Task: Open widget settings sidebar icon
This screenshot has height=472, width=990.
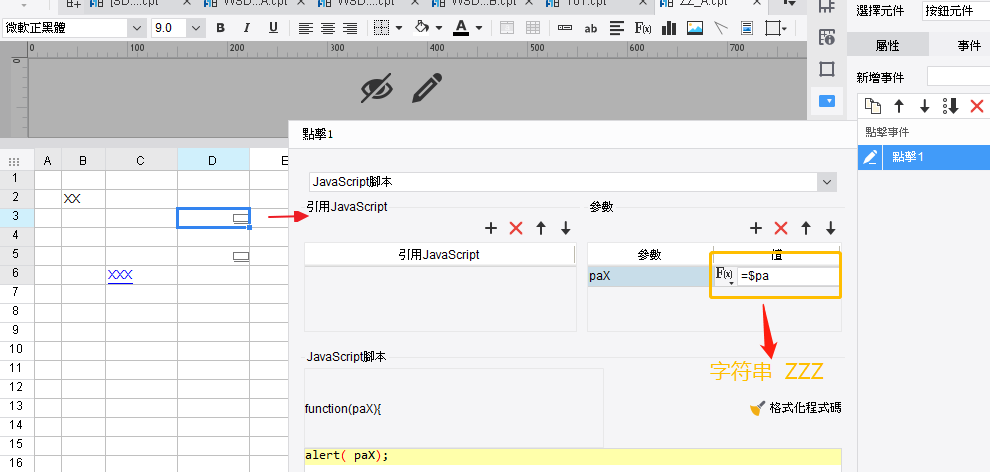Action: (827, 101)
